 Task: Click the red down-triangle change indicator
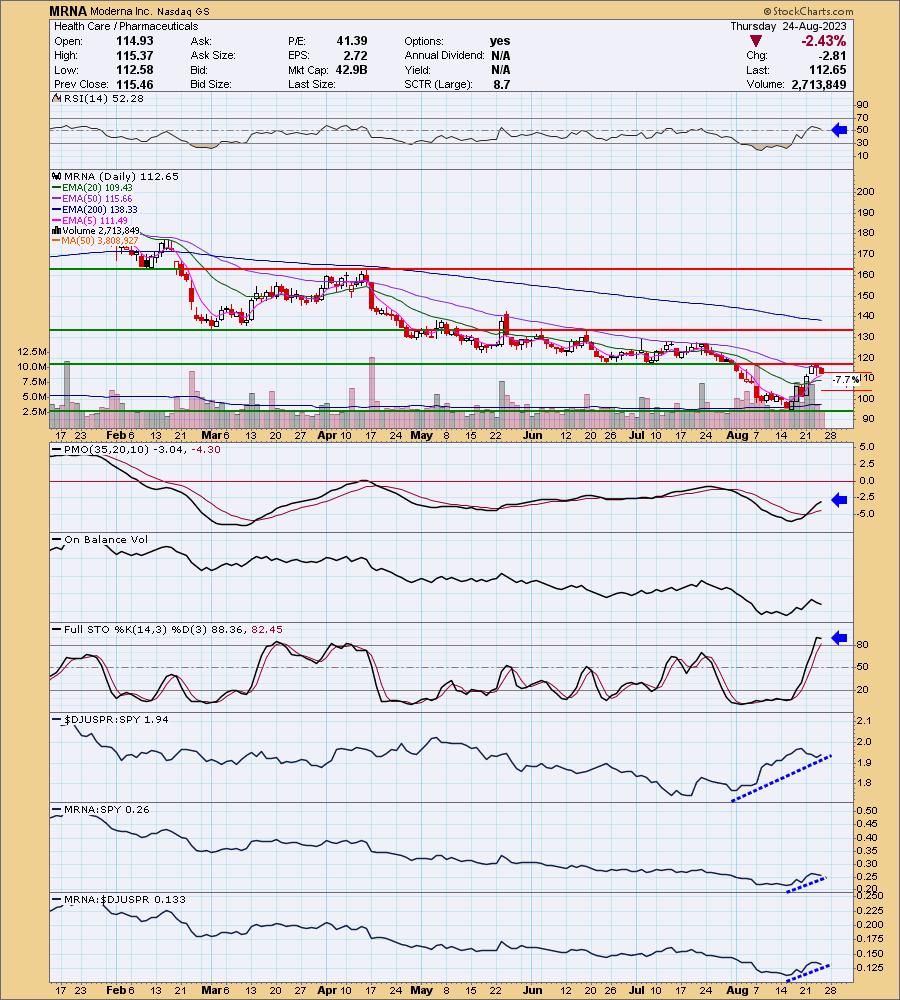coord(756,41)
